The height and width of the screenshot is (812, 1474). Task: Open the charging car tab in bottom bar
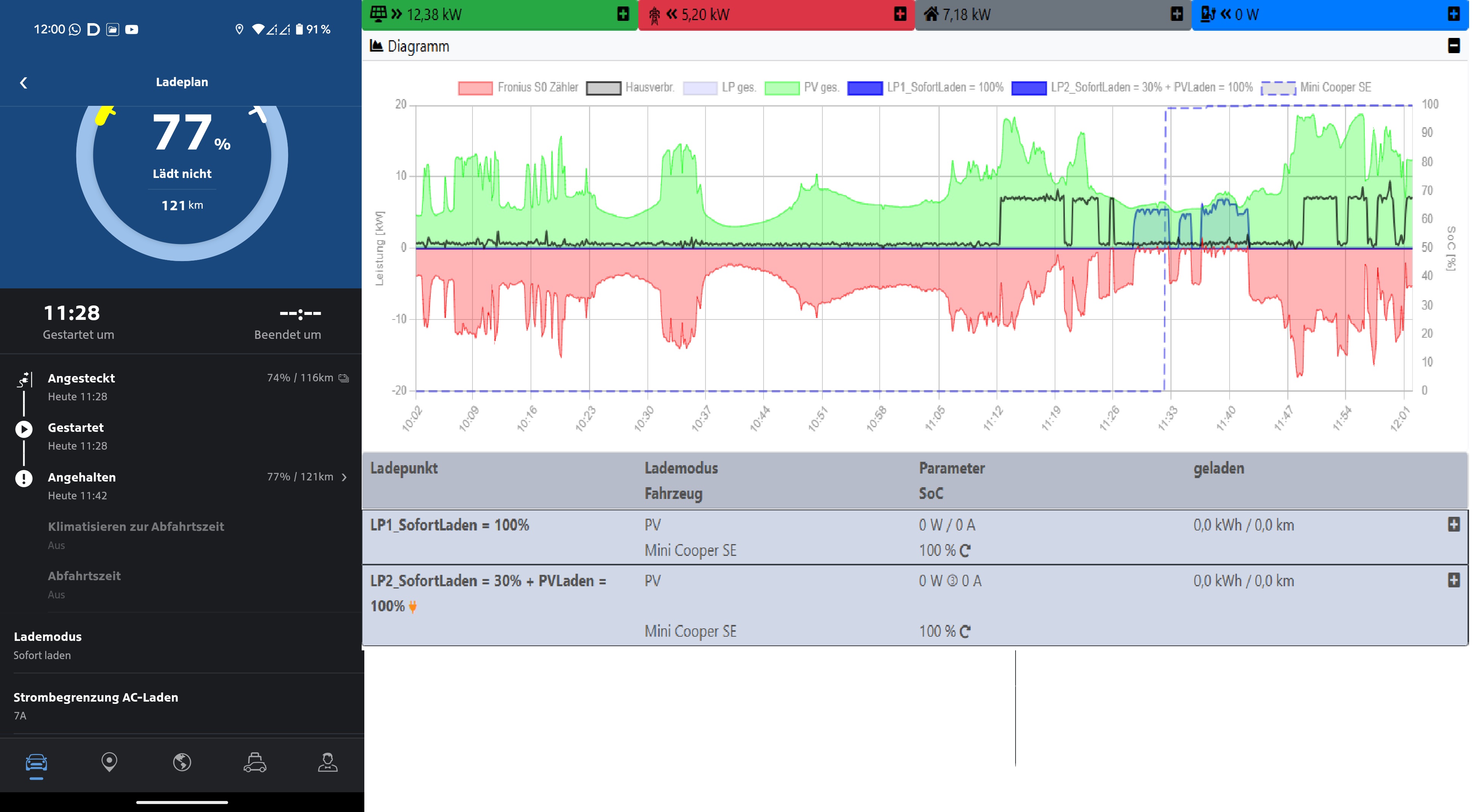[255, 762]
